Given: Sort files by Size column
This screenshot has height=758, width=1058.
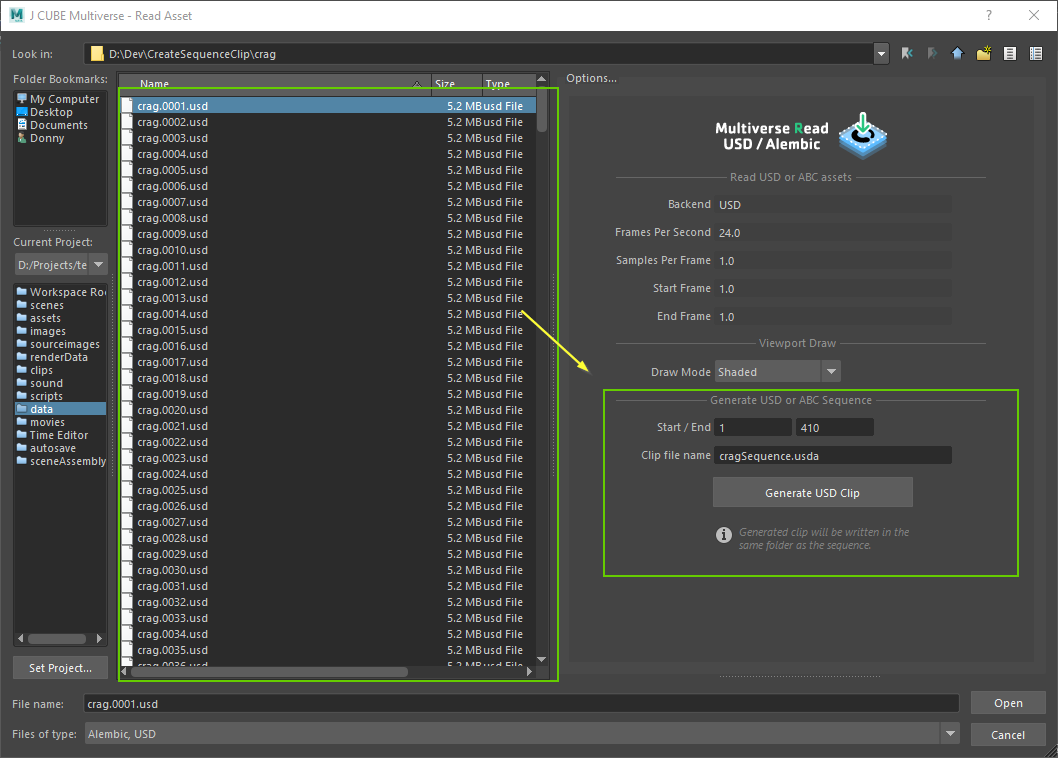Looking at the screenshot, I should point(457,83).
